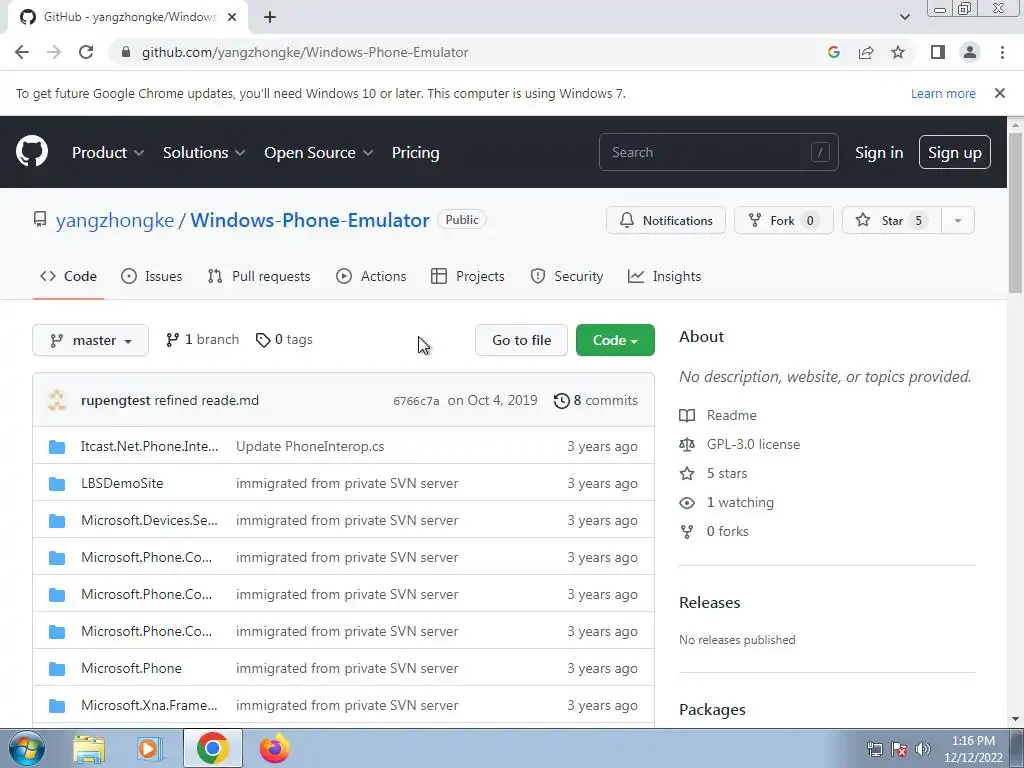
Task: View the 0 tags link
Action: [284, 340]
